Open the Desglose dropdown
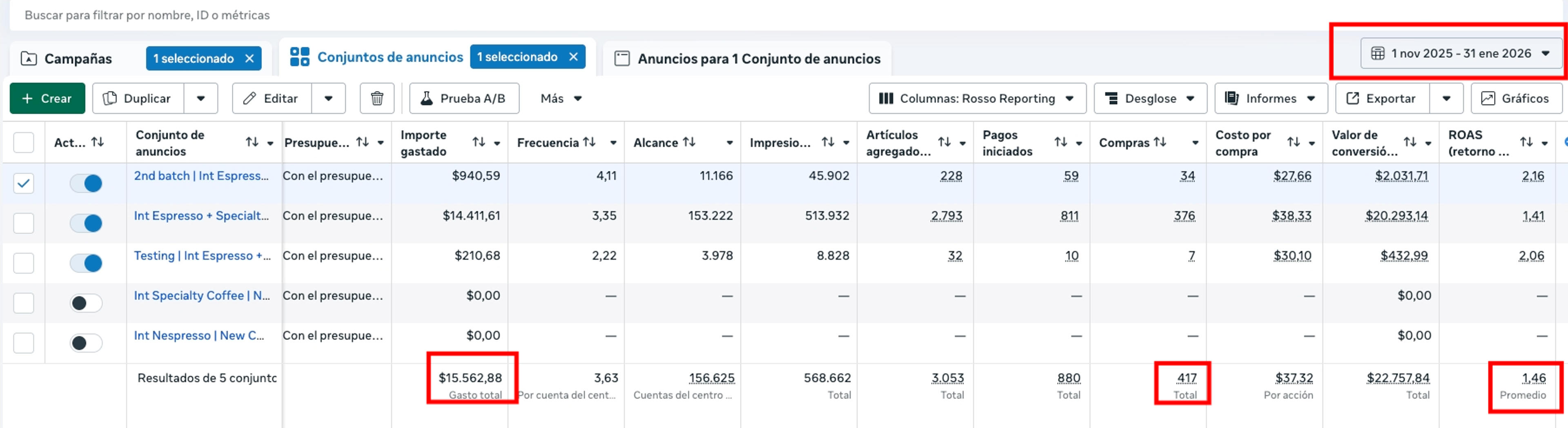Image resolution: width=1568 pixels, height=428 pixels. pos(1150,98)
